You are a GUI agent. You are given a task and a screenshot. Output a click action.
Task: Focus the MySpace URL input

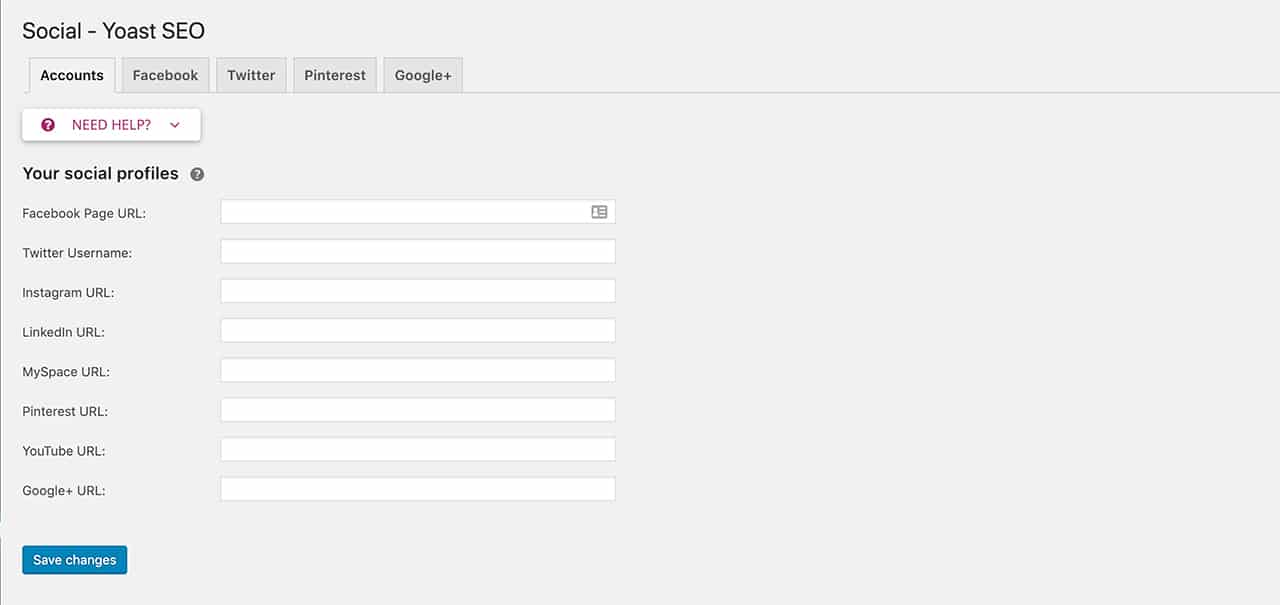(x=418, y=370)
